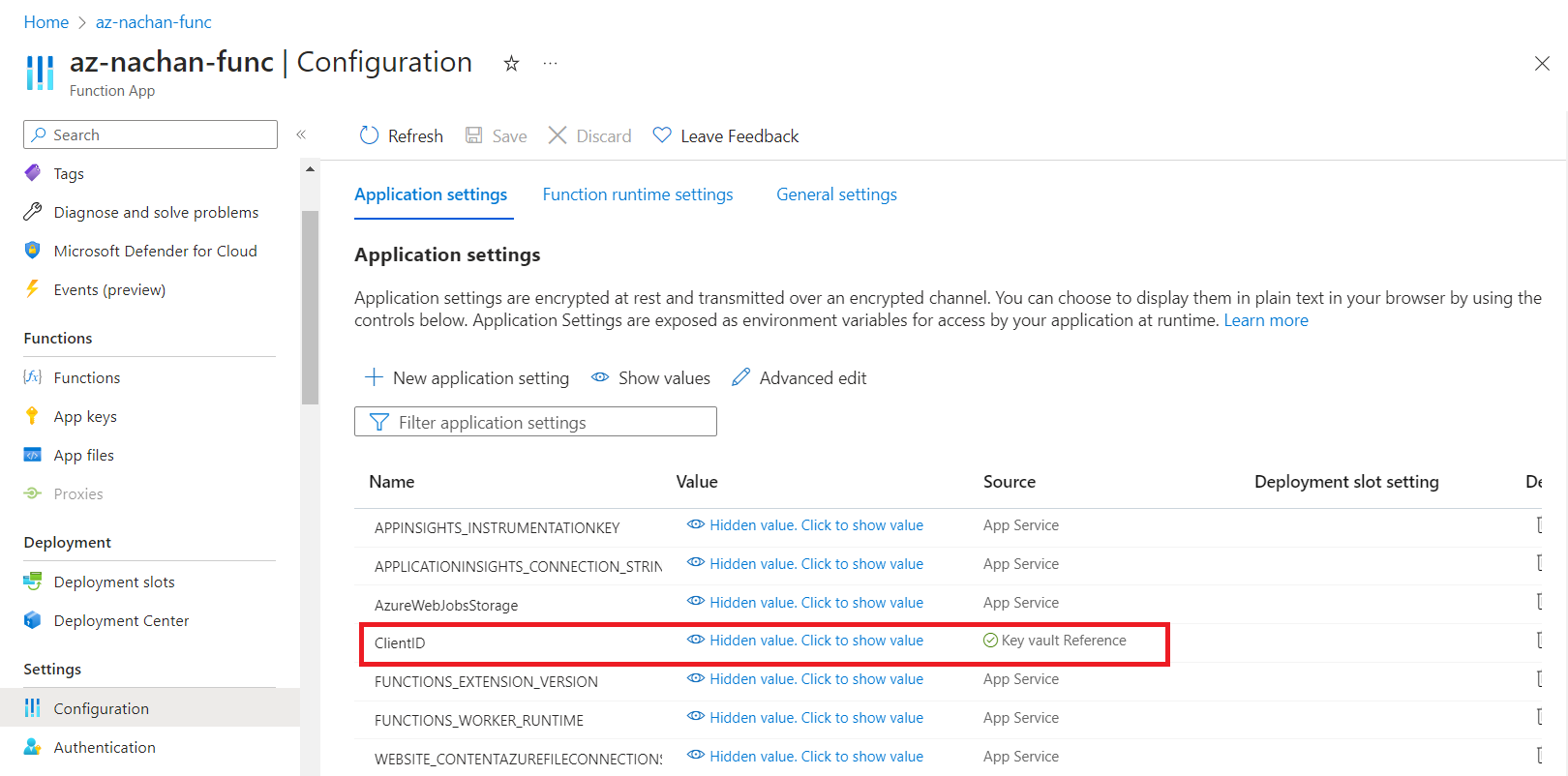Go to Home breadcrumb link
The image size is (1568, 776).
pyautogui.click(x=45, y=22)
